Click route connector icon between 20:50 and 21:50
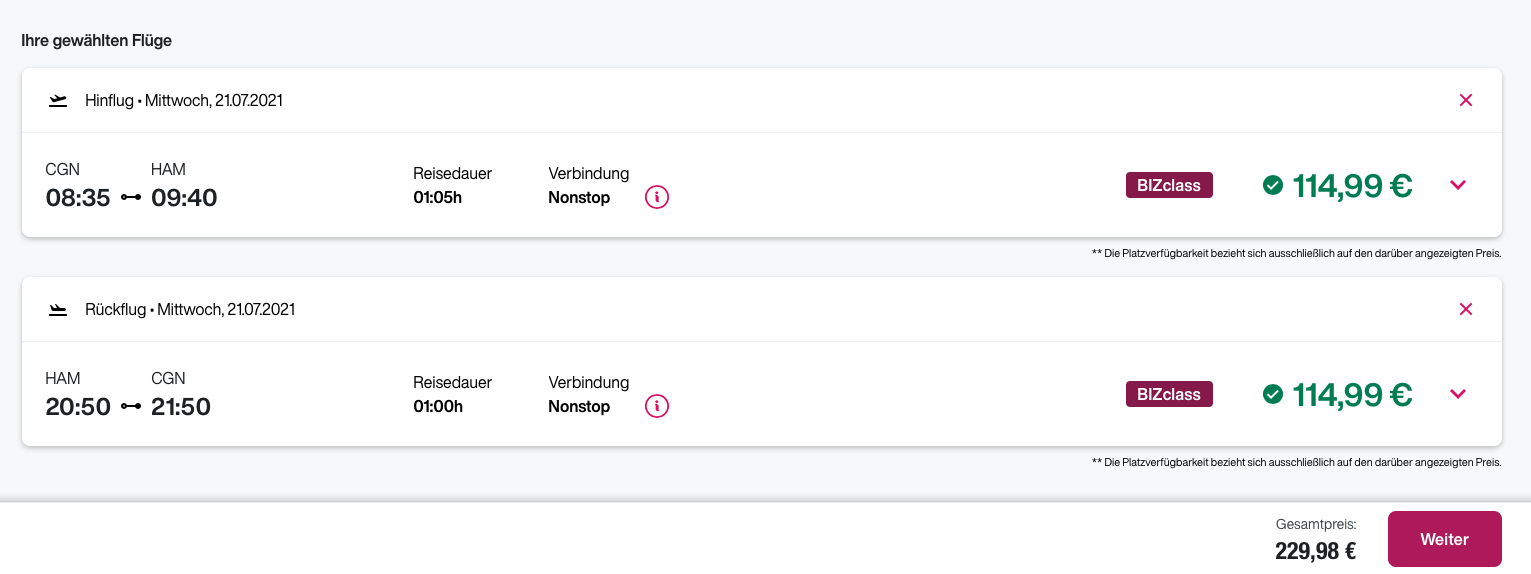 [x=131, y=407]
